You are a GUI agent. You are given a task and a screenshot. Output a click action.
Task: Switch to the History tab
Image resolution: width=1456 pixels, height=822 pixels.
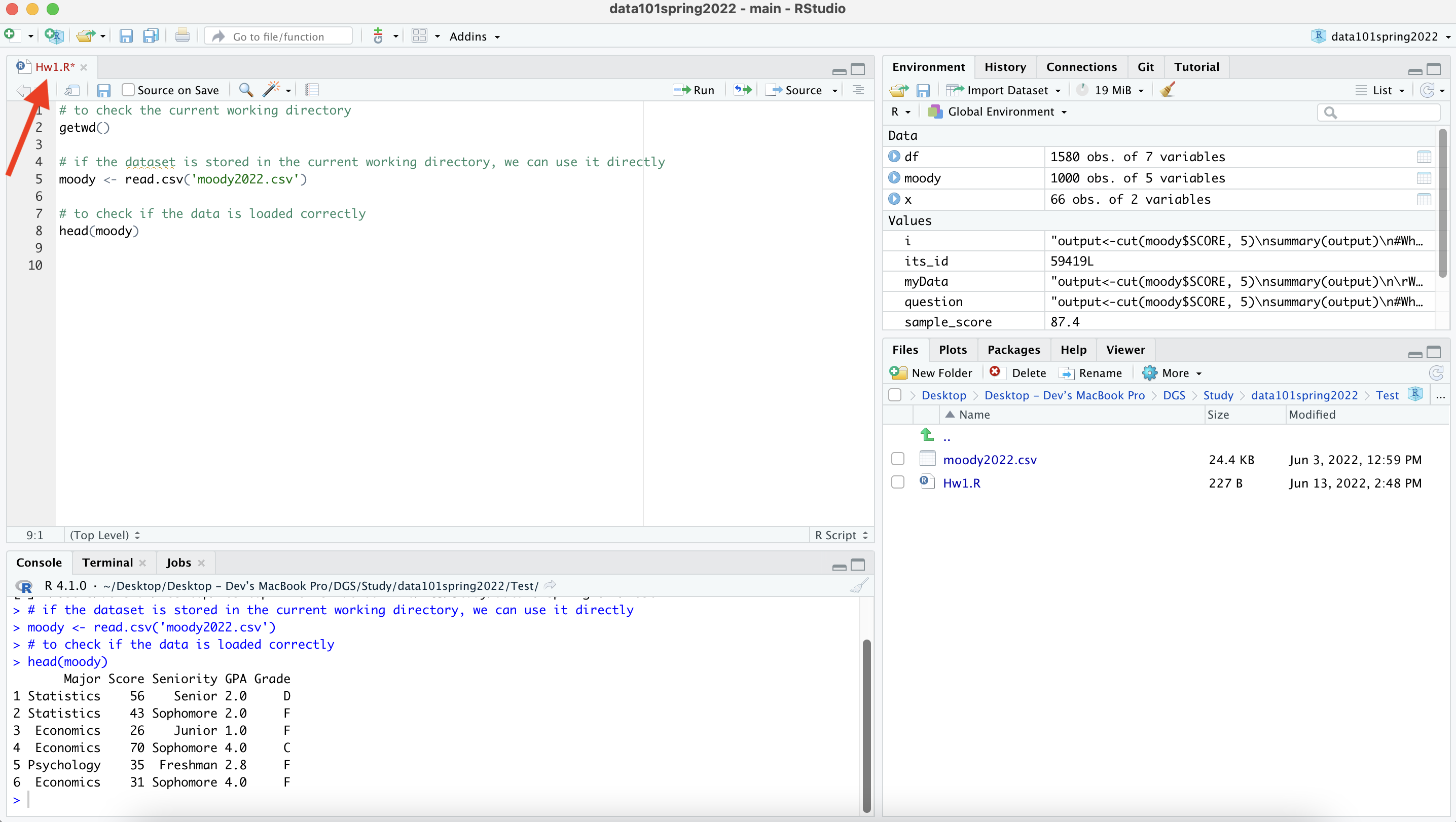pos(1004,67)
